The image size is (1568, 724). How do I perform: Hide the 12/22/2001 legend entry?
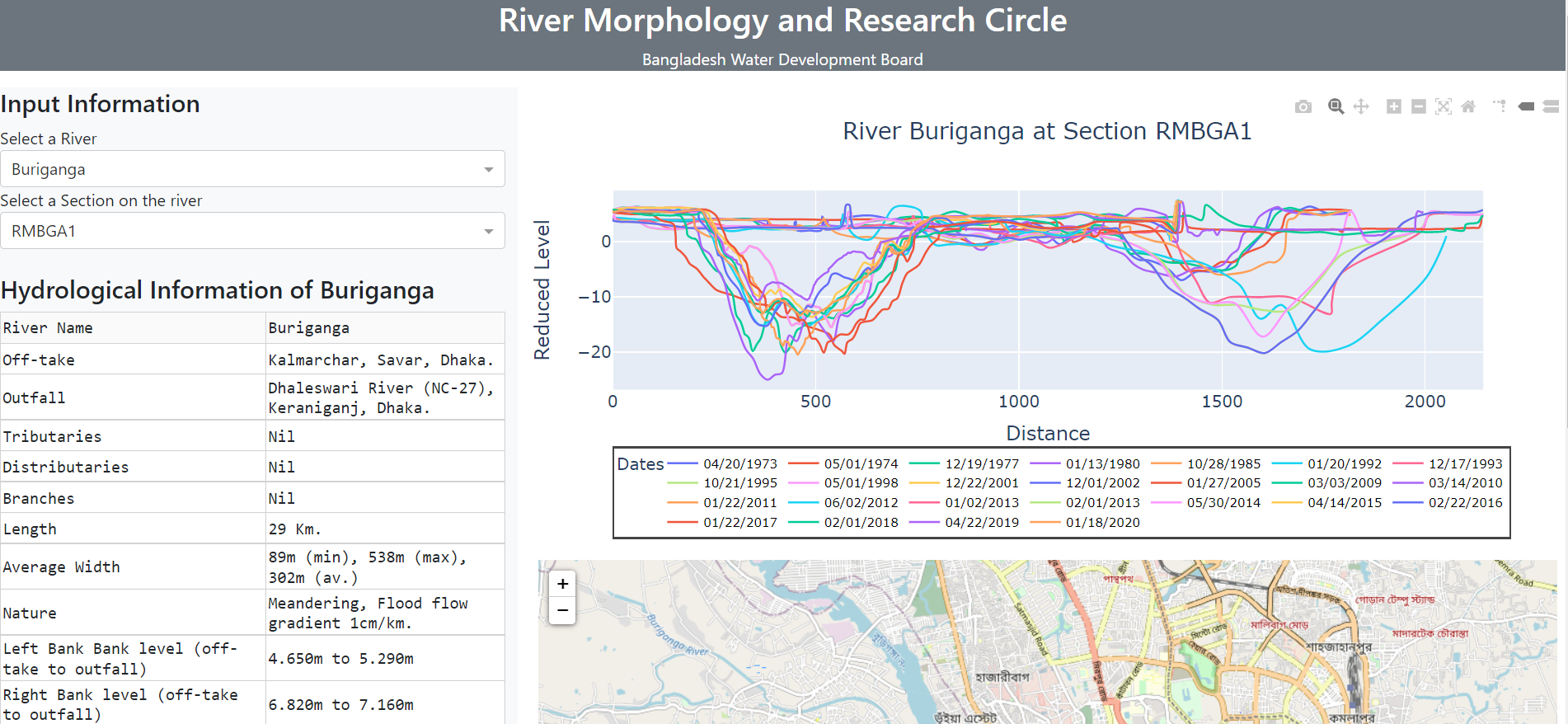click(x=965, y=483)
